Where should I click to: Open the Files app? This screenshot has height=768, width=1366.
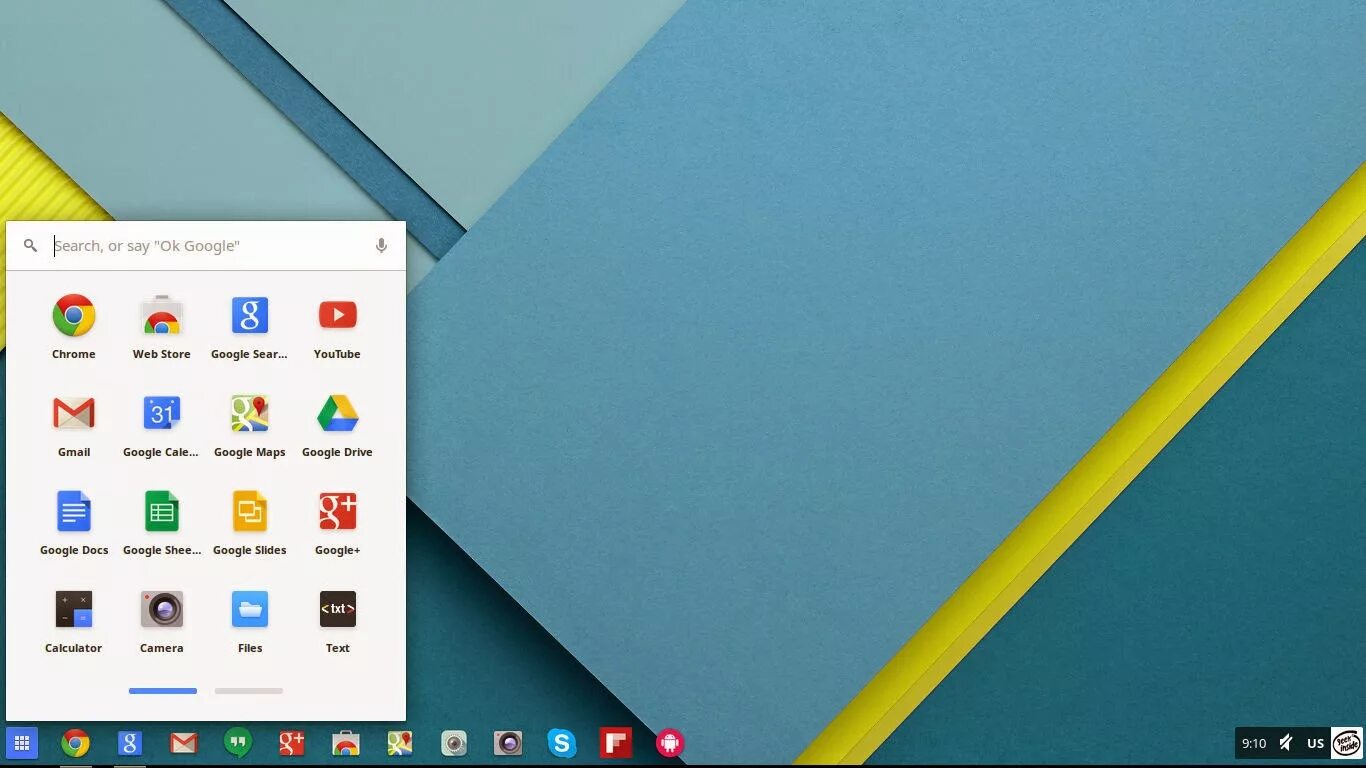click(250, 609)
